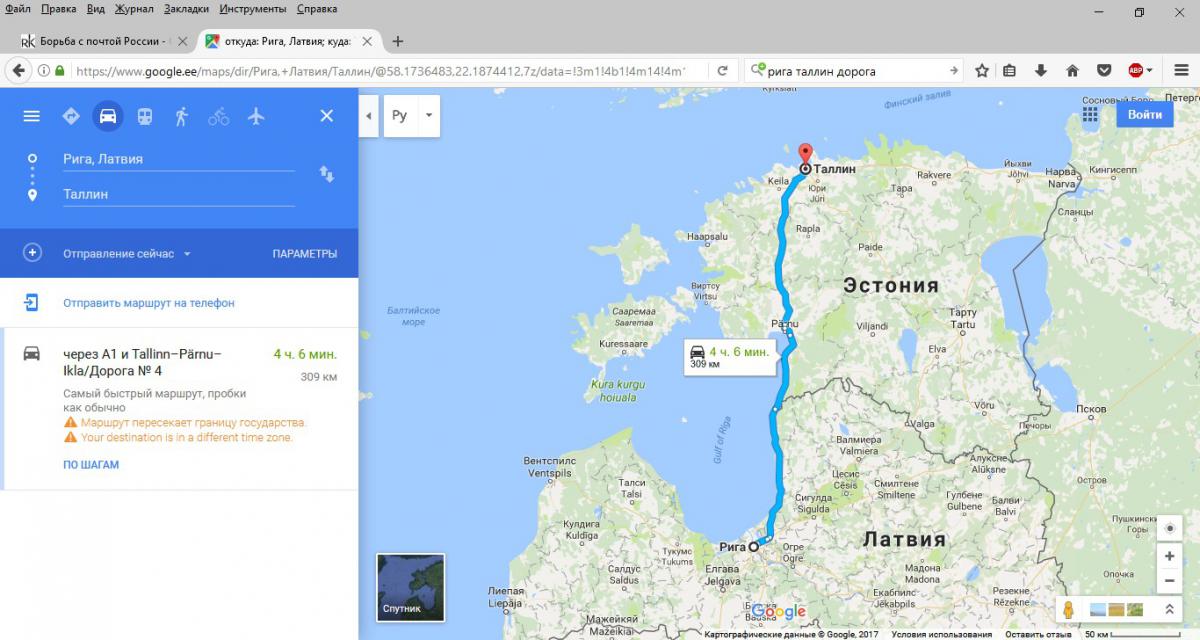
Task: Drop the Street View pegman icon
Action: click(x=1069, y=609)
